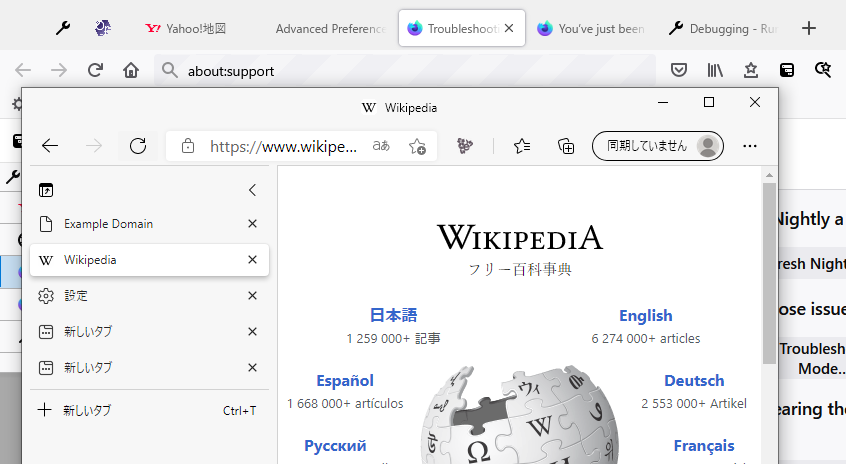The width and height of the screenshot is (846, 464).
Task: Select the Wikipedia vertical tab
Action: pos(149,260)
